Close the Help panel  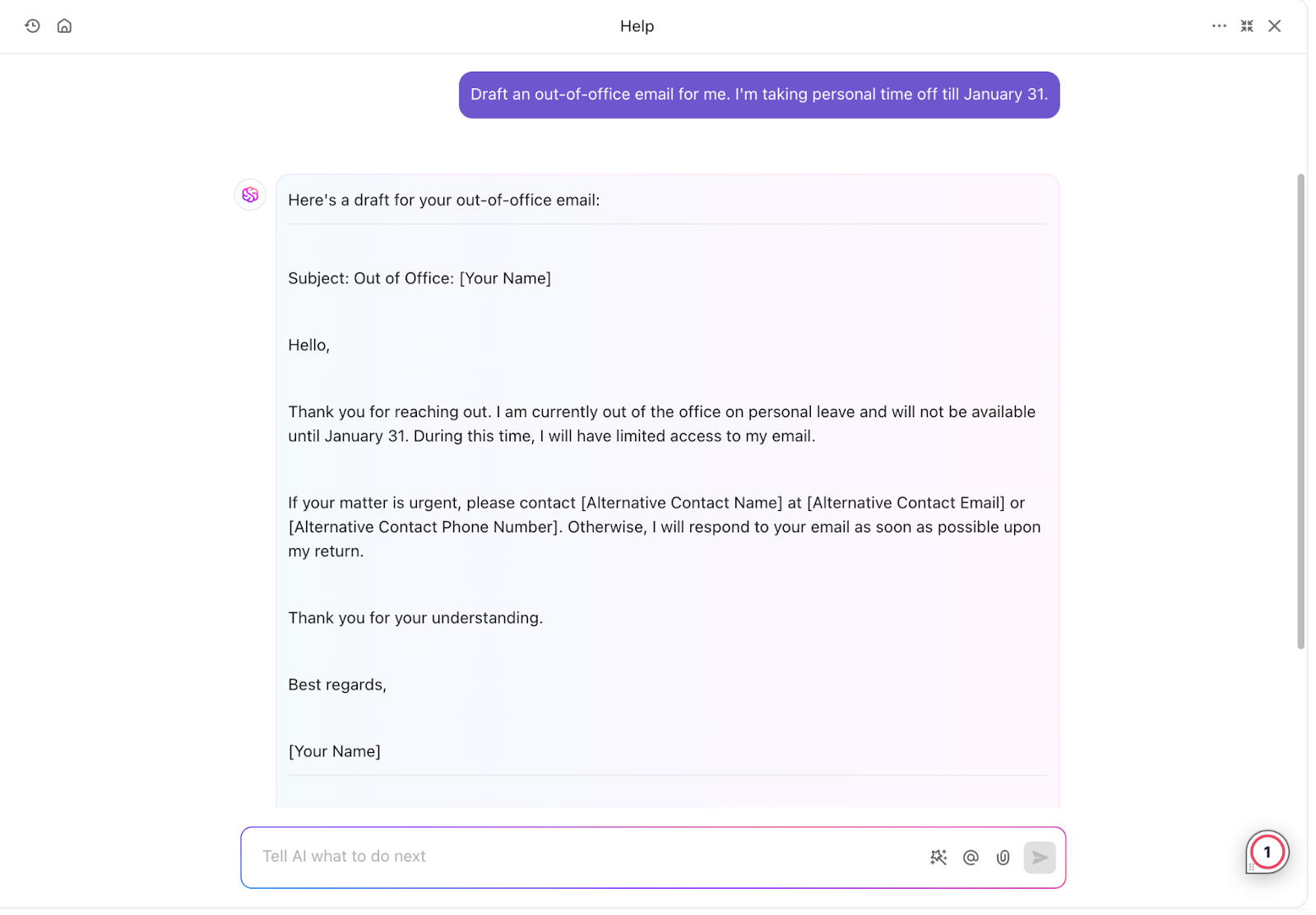point(1274,26)
